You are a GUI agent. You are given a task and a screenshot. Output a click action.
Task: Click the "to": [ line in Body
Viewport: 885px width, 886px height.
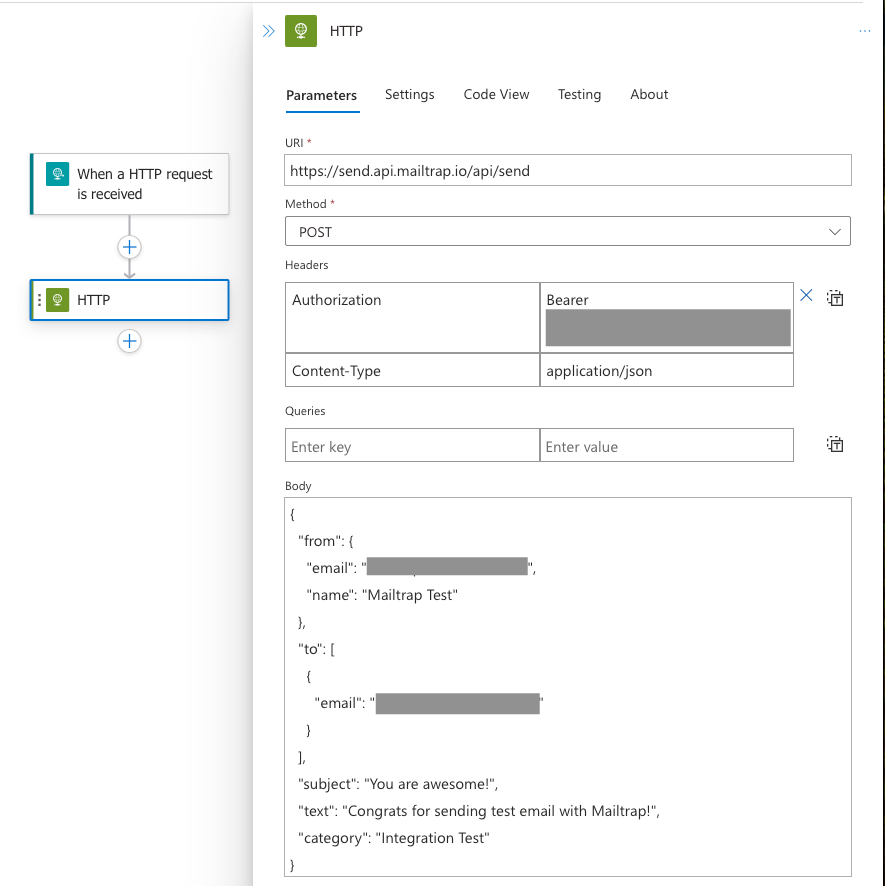[316, 649]
